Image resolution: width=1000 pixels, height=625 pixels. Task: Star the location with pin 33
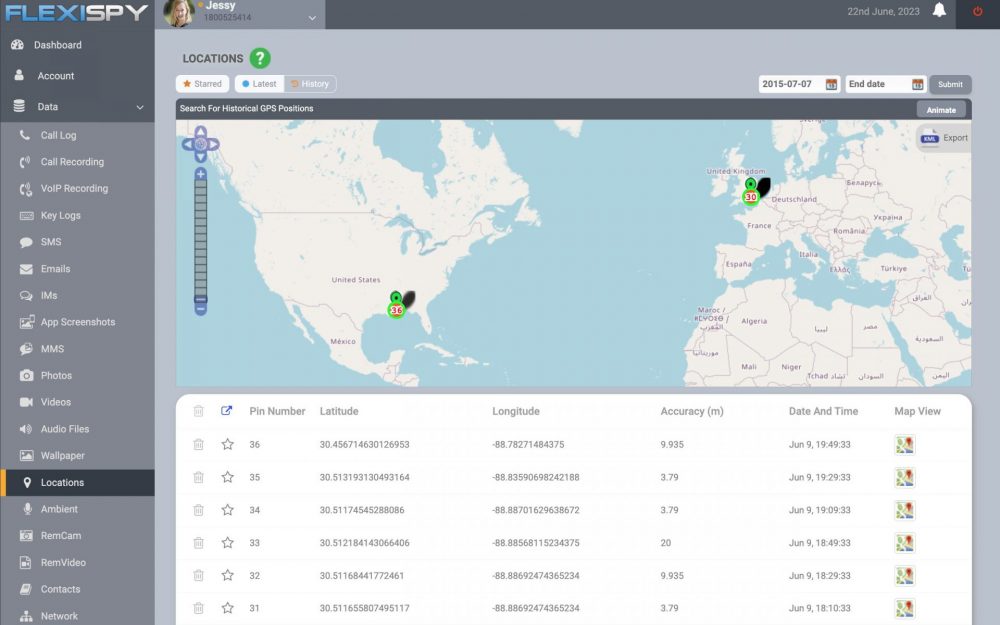coord(228,543)
